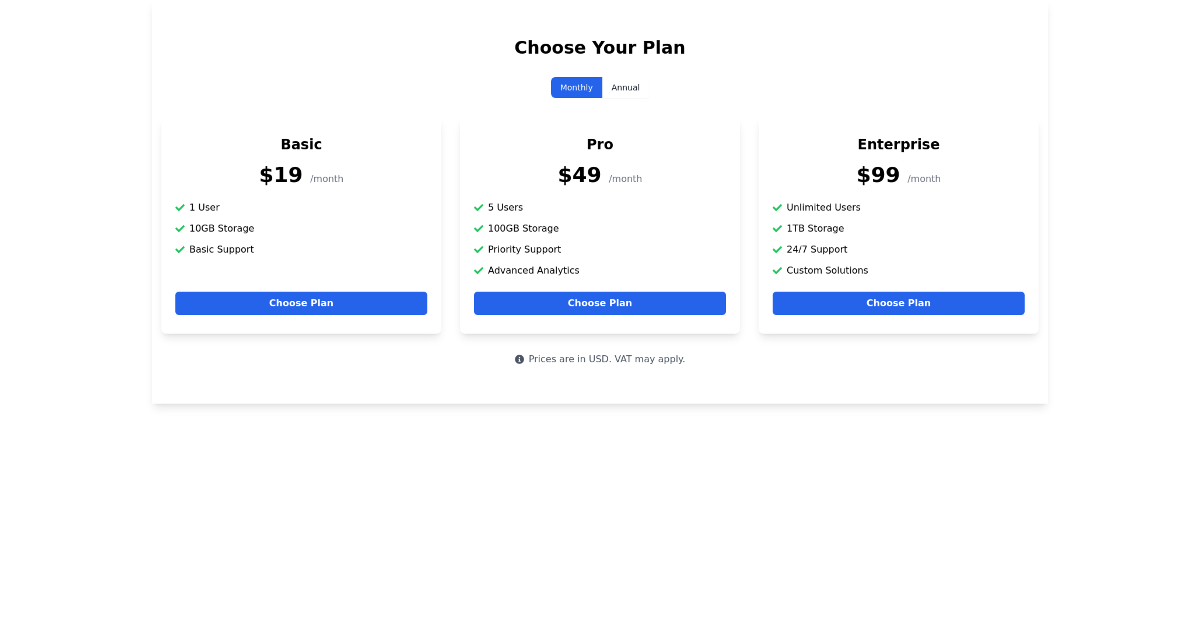1200x630 pixels.
Task: Switch billing to Annual
Action: [625, 87]
